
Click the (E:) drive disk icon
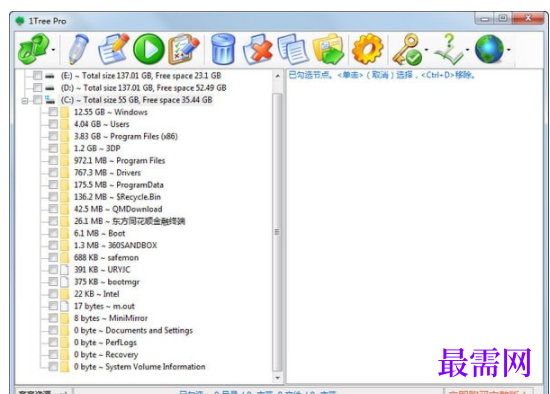[x=50, y=76]
